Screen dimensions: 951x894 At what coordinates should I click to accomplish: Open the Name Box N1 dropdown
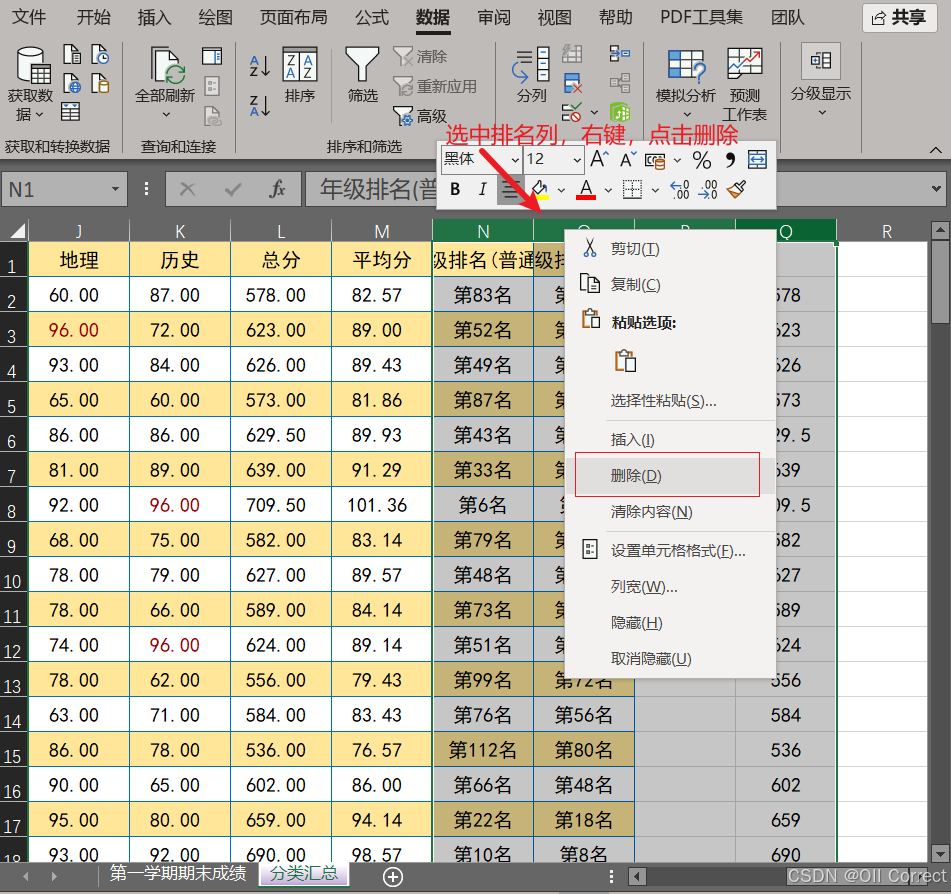coord(115,190)
